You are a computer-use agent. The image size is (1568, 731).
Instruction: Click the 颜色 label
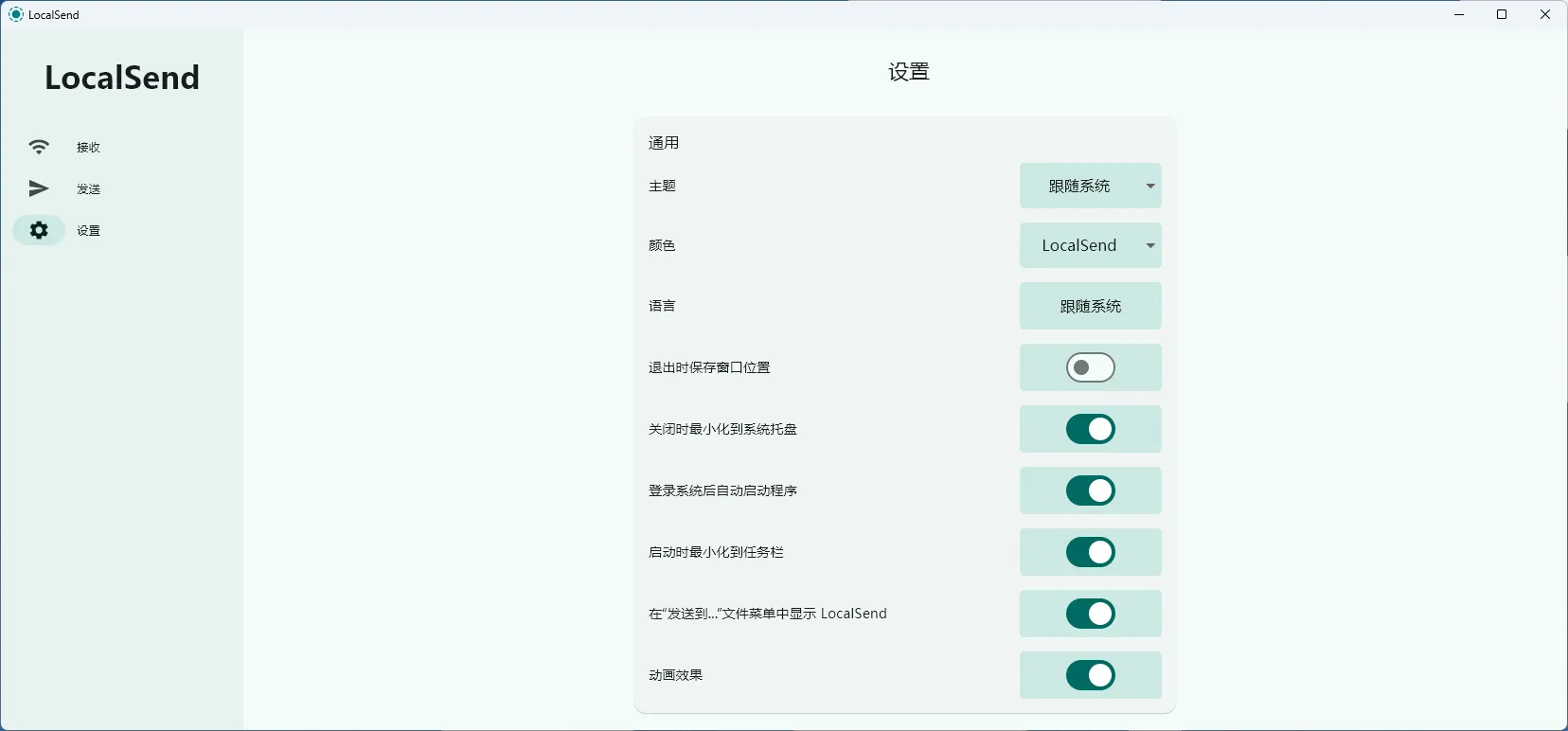click(662, 245)
